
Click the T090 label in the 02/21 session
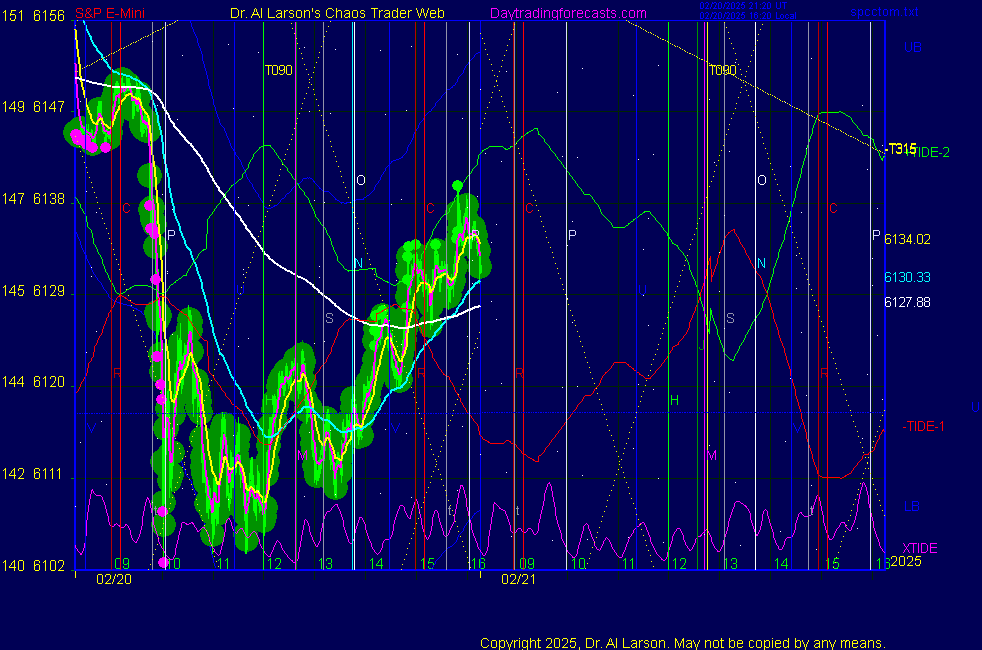723,70
